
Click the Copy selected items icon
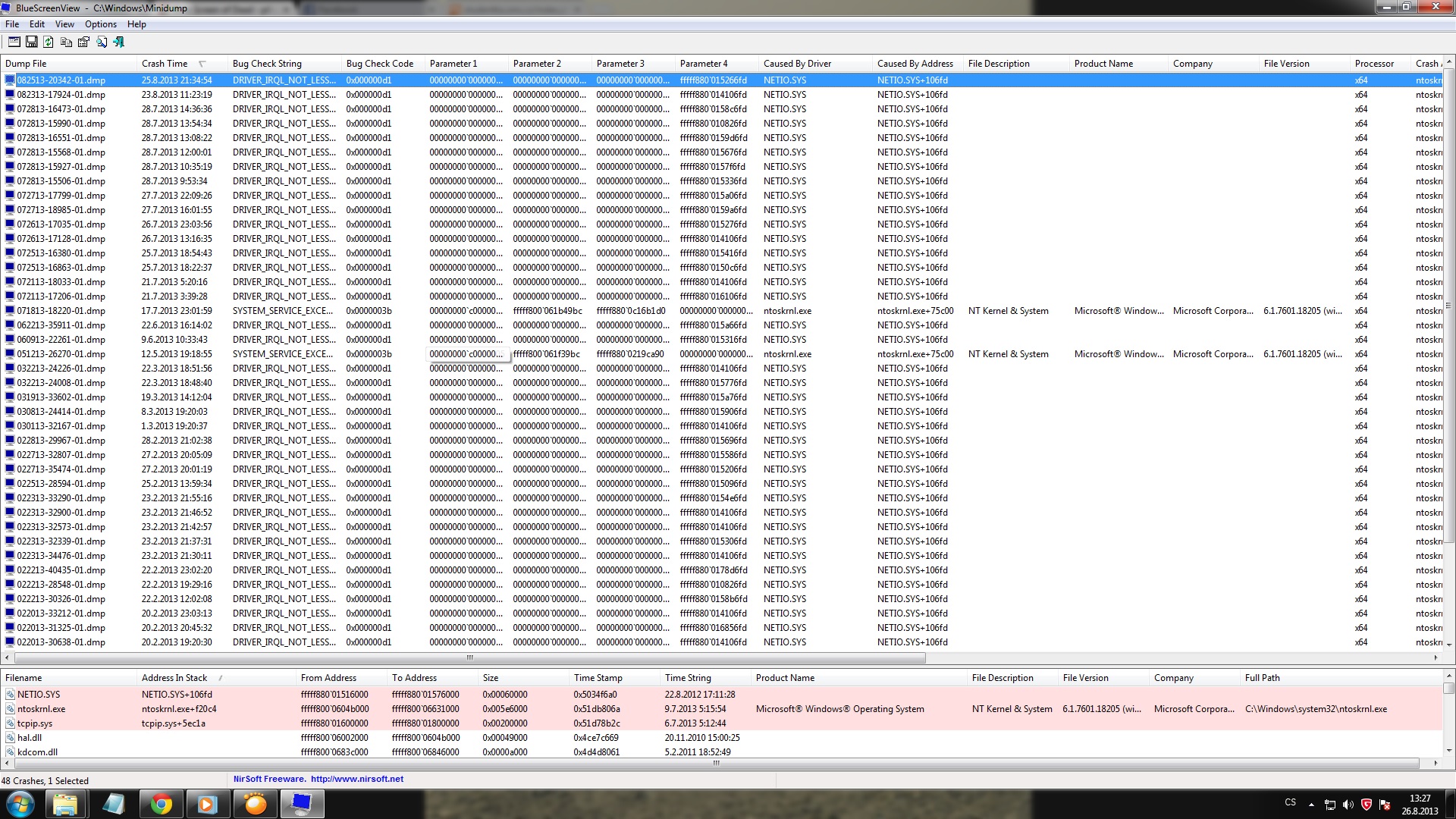pos(66,42)
